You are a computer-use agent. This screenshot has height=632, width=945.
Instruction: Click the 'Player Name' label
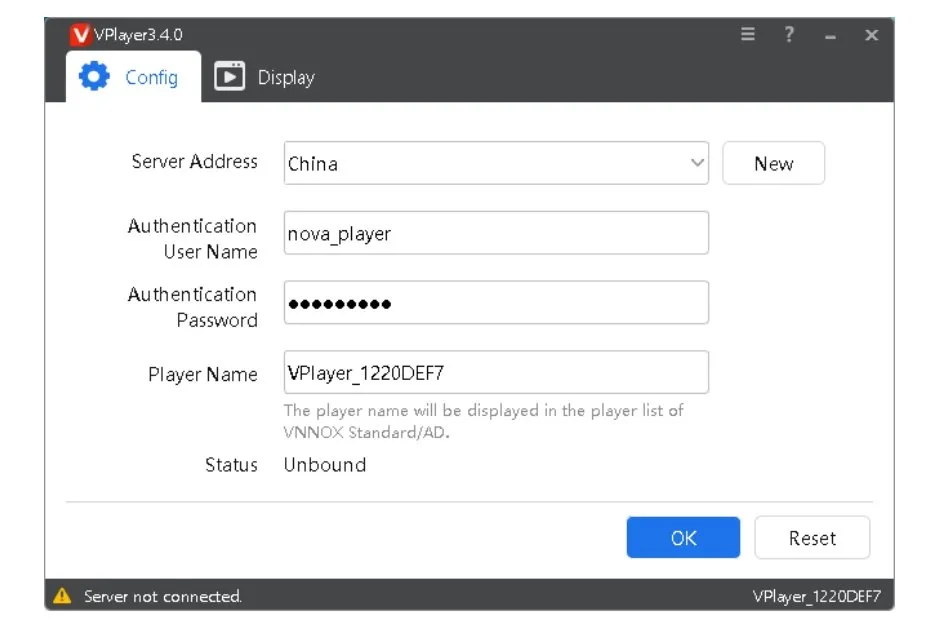click(x=202, y=374)
